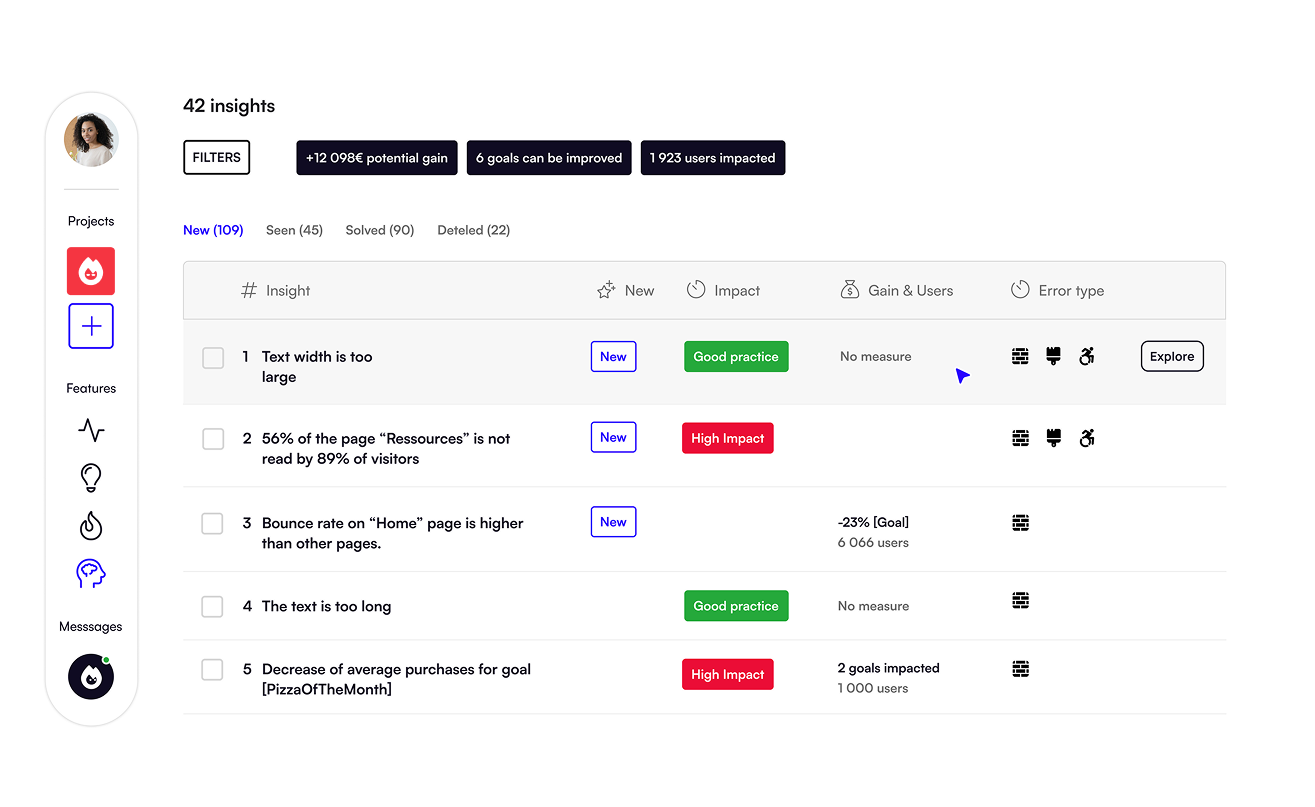The height and width of the screenshot is (807, 1315).
Task: Click brick wall icon in PizzaOfTheMonth row
Action: point(1020,669)
